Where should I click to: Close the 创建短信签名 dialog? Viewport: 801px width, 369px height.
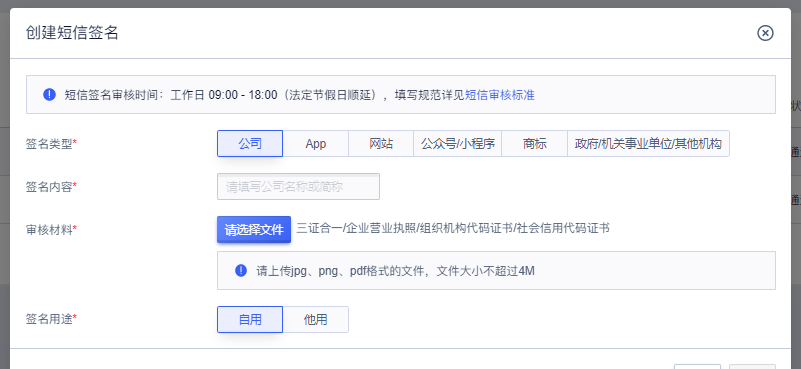765,33
